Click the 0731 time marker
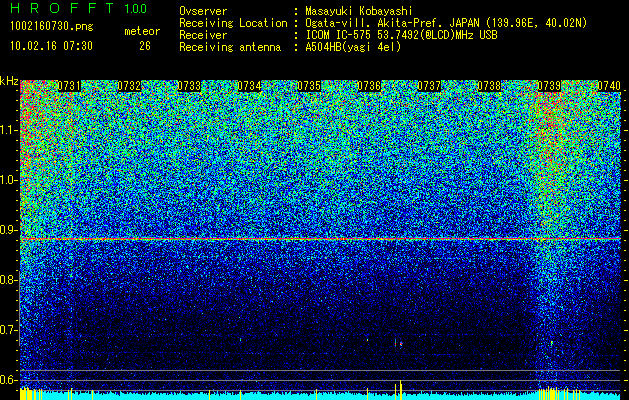Screen dimensions: 629x400 tap(69, 86)
